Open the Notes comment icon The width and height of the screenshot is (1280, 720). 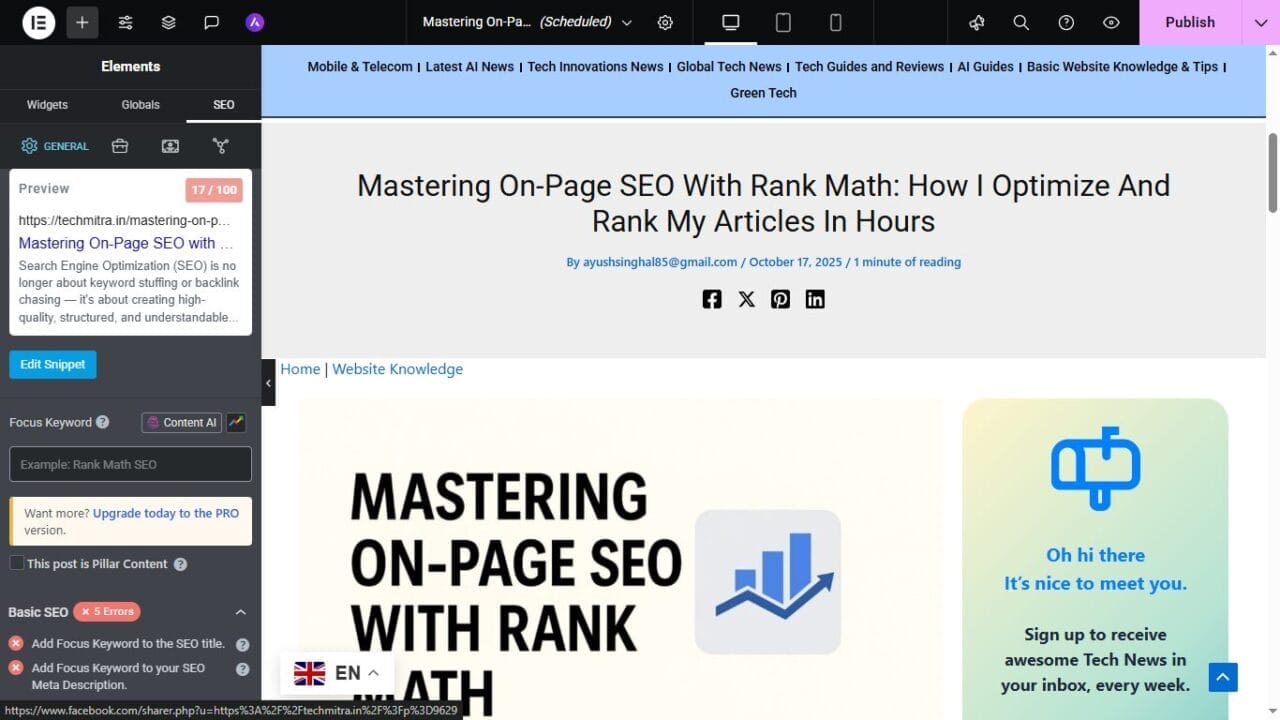click(211, 22)
